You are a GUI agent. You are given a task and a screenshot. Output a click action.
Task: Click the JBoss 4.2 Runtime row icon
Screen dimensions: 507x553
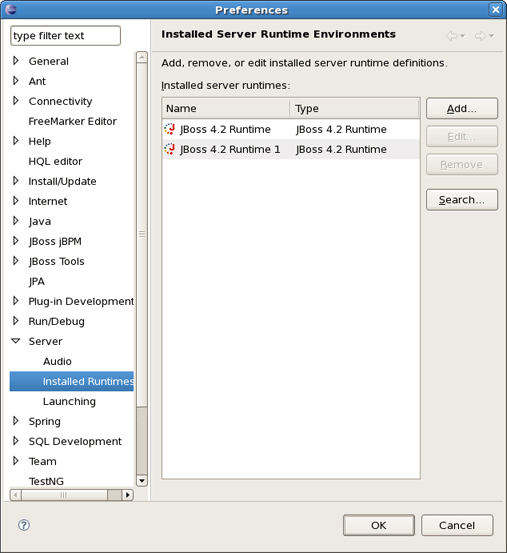coord(170,129)
